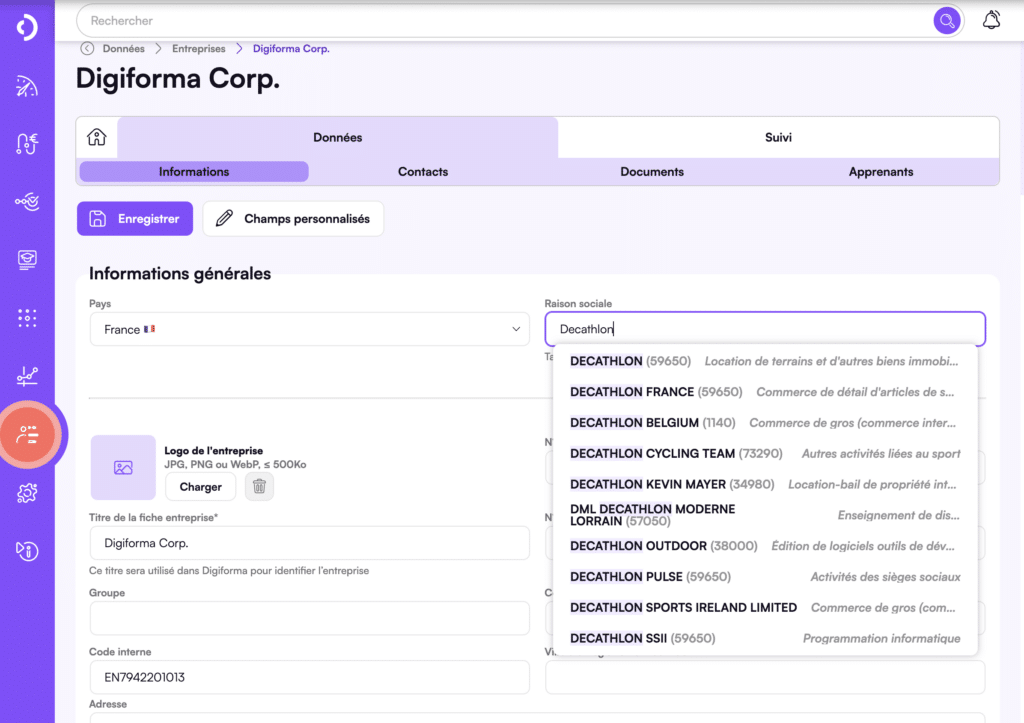Select the Apprenants sub-tab

[x=881, y=172]
